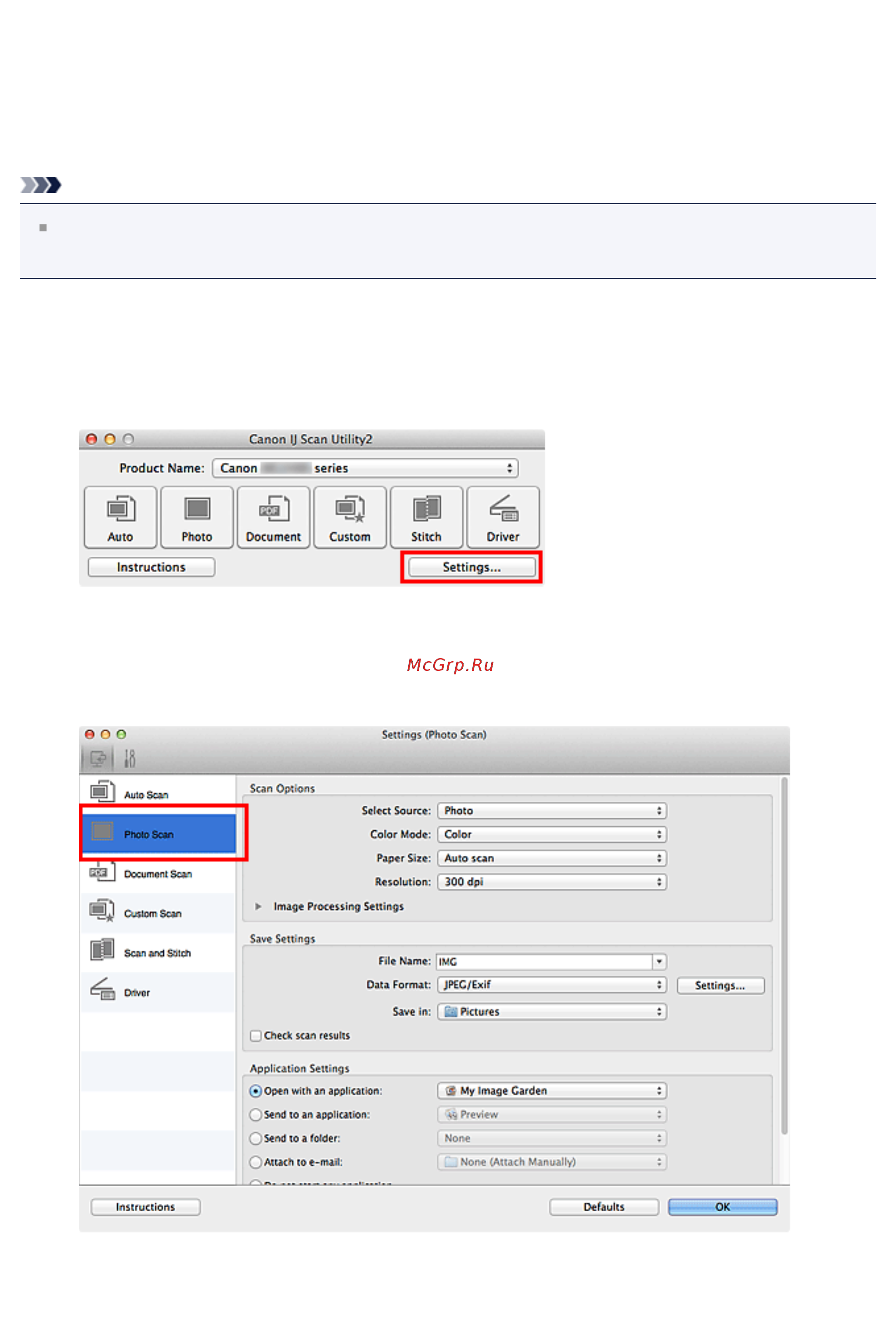Screen dimensions: 896x1329
Task: Open the File Name dropdown arrow
Action: (659, 962)
